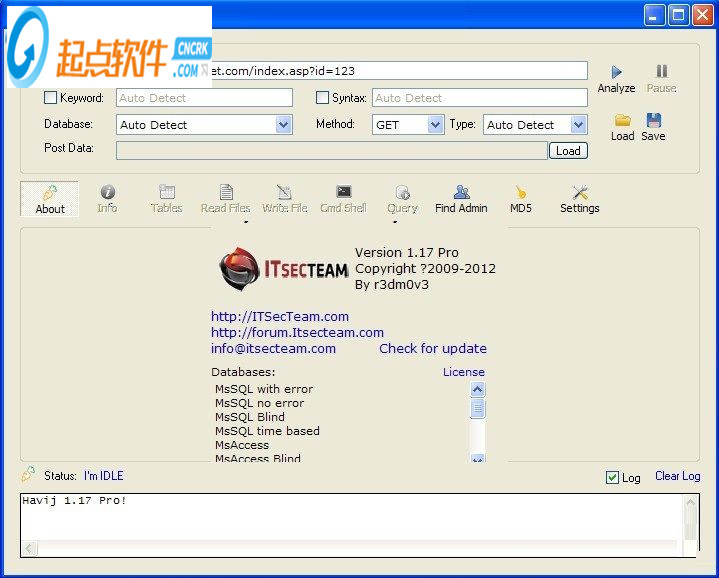Expand the Database dropdown
The image size is (719, 578).
[x=283, y=125]
